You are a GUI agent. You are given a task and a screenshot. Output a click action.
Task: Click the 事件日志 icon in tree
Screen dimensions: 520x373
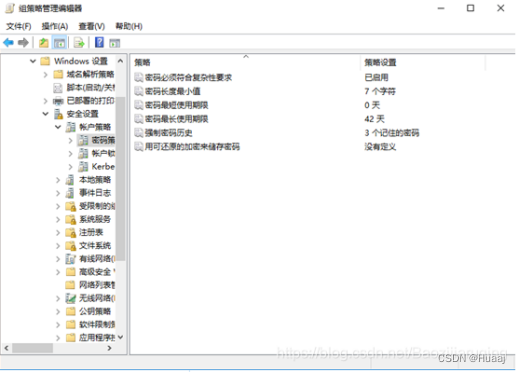coord(70,193)
